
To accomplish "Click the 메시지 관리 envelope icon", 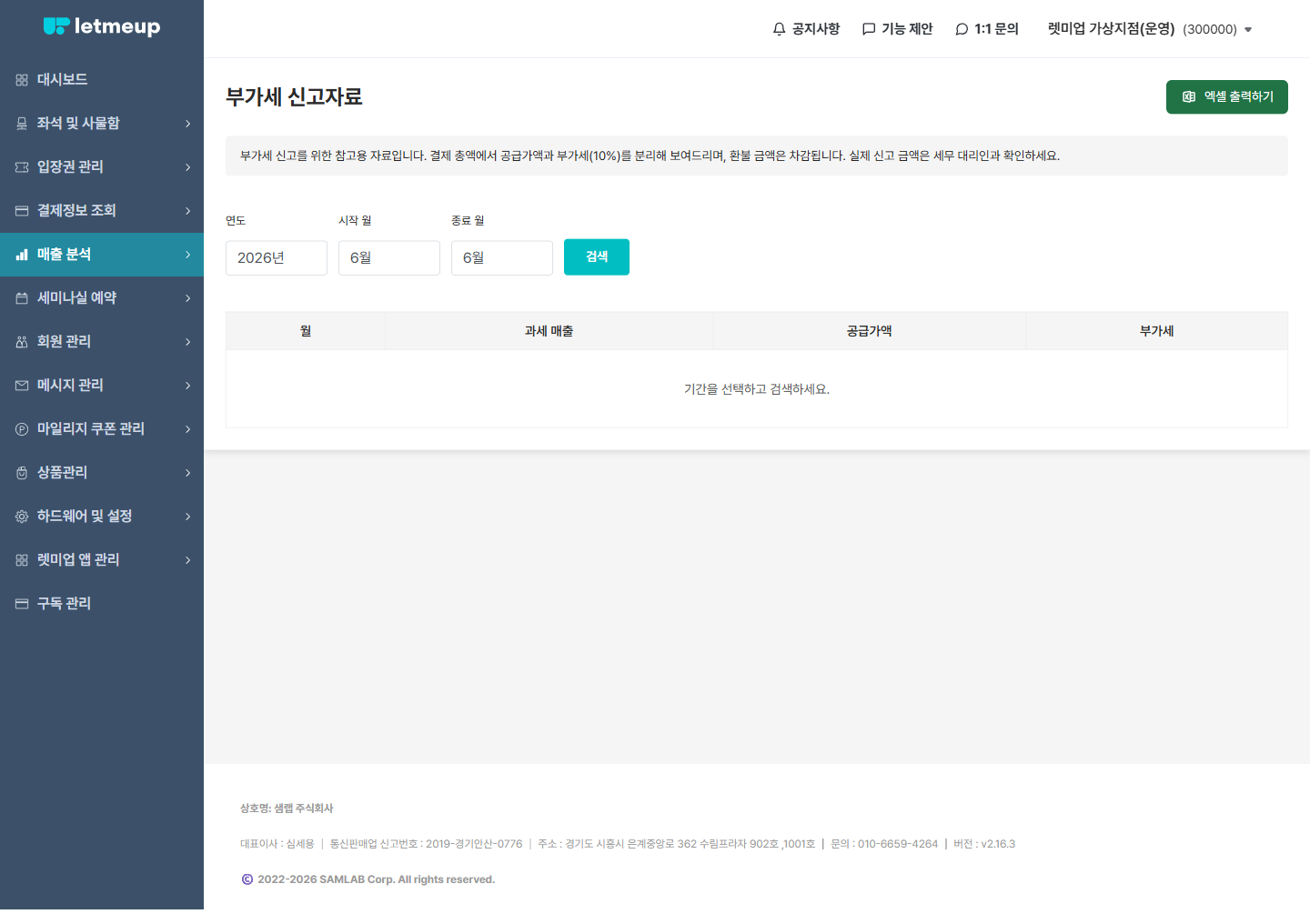I will pos(22,386).
